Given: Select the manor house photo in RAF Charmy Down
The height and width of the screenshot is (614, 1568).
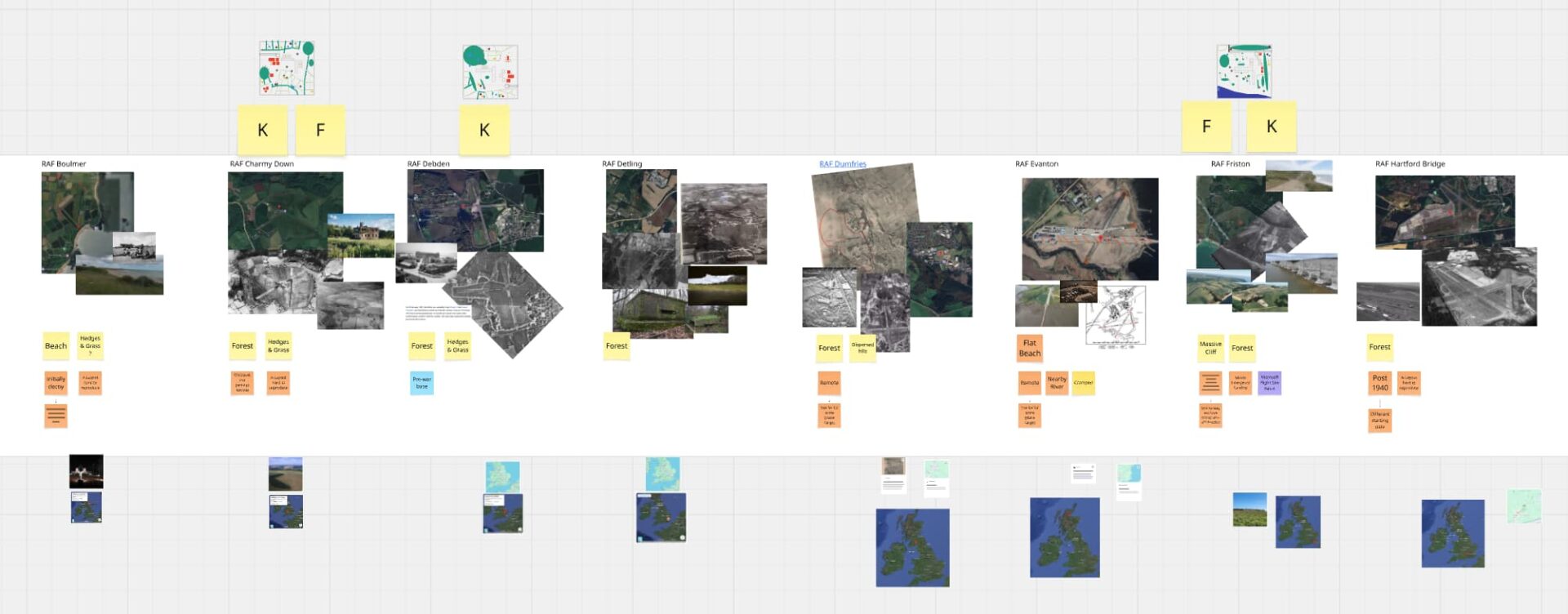Looking at the screenshot, I should (x=361, y=234).
